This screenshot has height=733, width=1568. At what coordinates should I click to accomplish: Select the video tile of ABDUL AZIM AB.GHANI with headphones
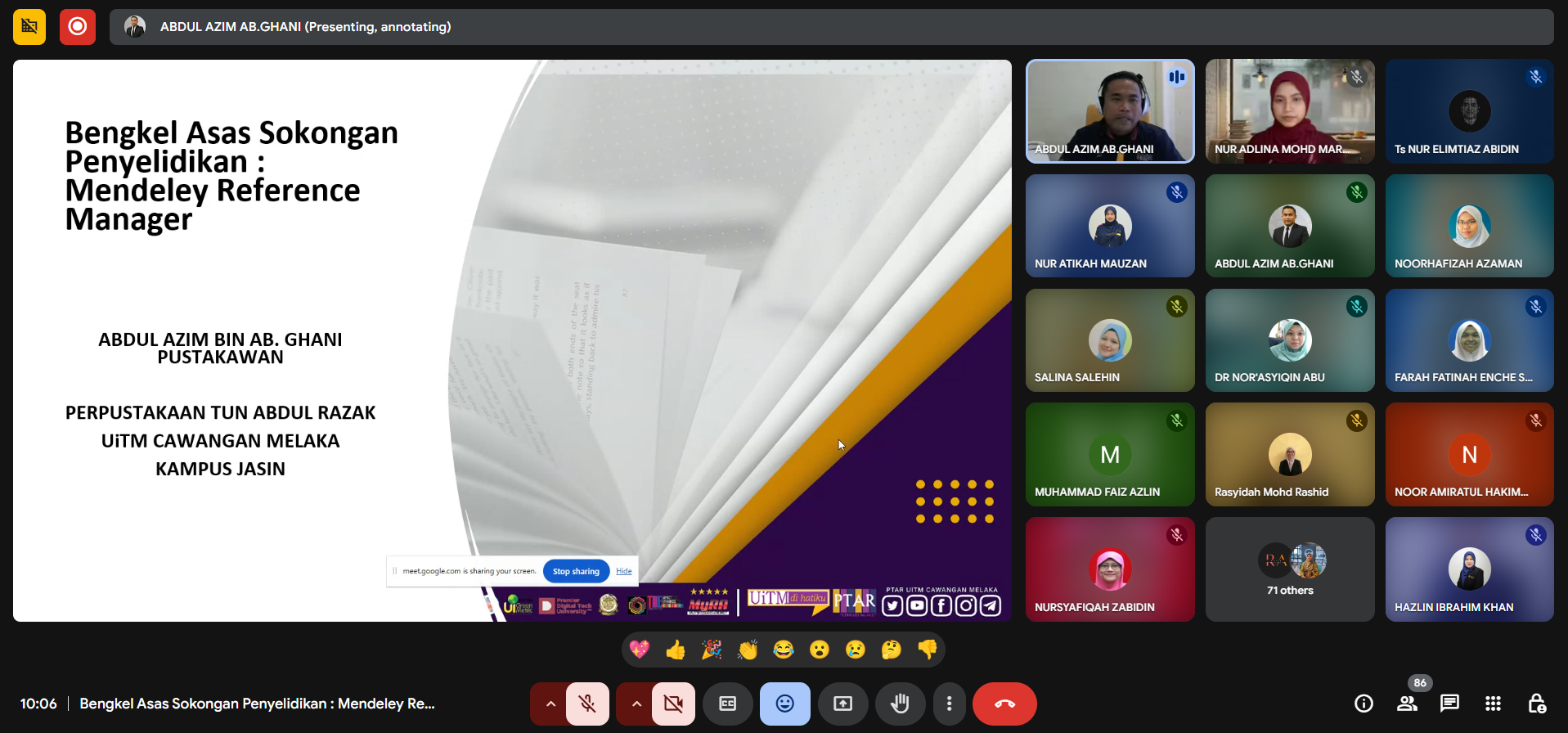pyautogui.click(x=1110, y=111)
